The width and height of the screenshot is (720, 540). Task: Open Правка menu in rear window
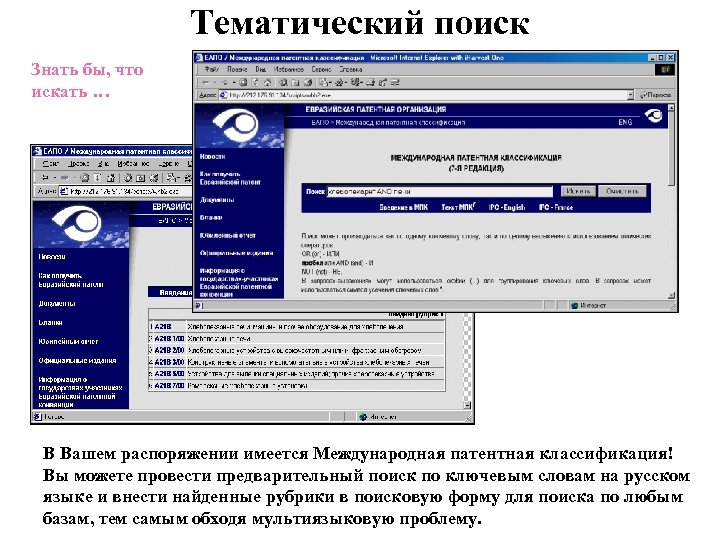[x=79, y=163]
